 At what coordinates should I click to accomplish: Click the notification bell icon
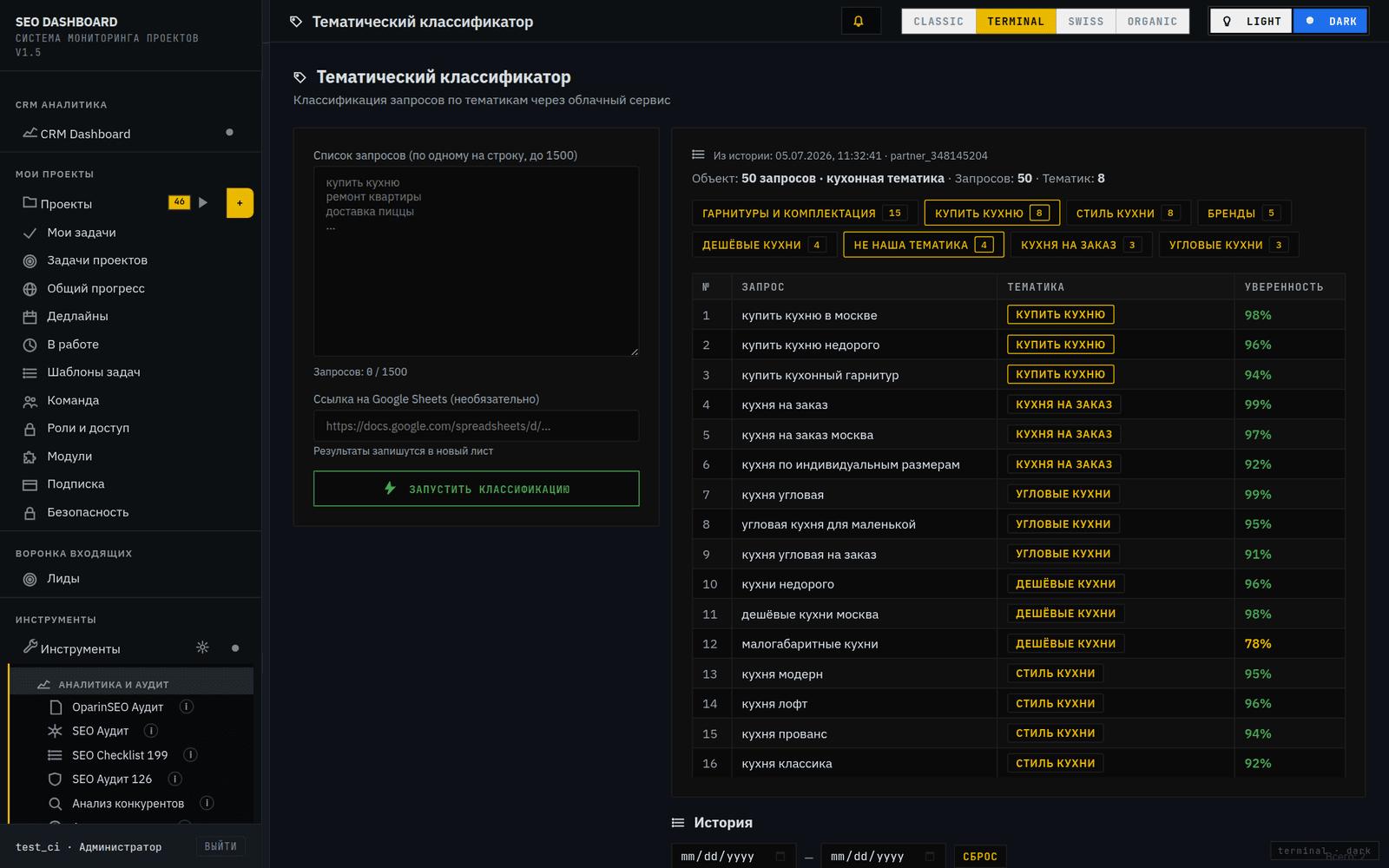tap(859, 21)
